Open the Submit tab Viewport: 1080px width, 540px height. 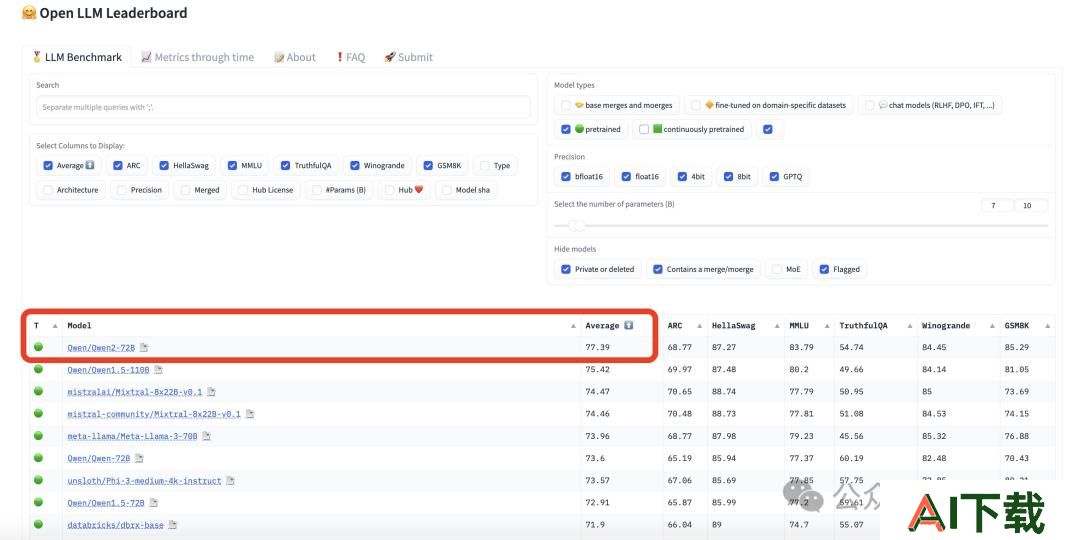(x=408, y=57)
